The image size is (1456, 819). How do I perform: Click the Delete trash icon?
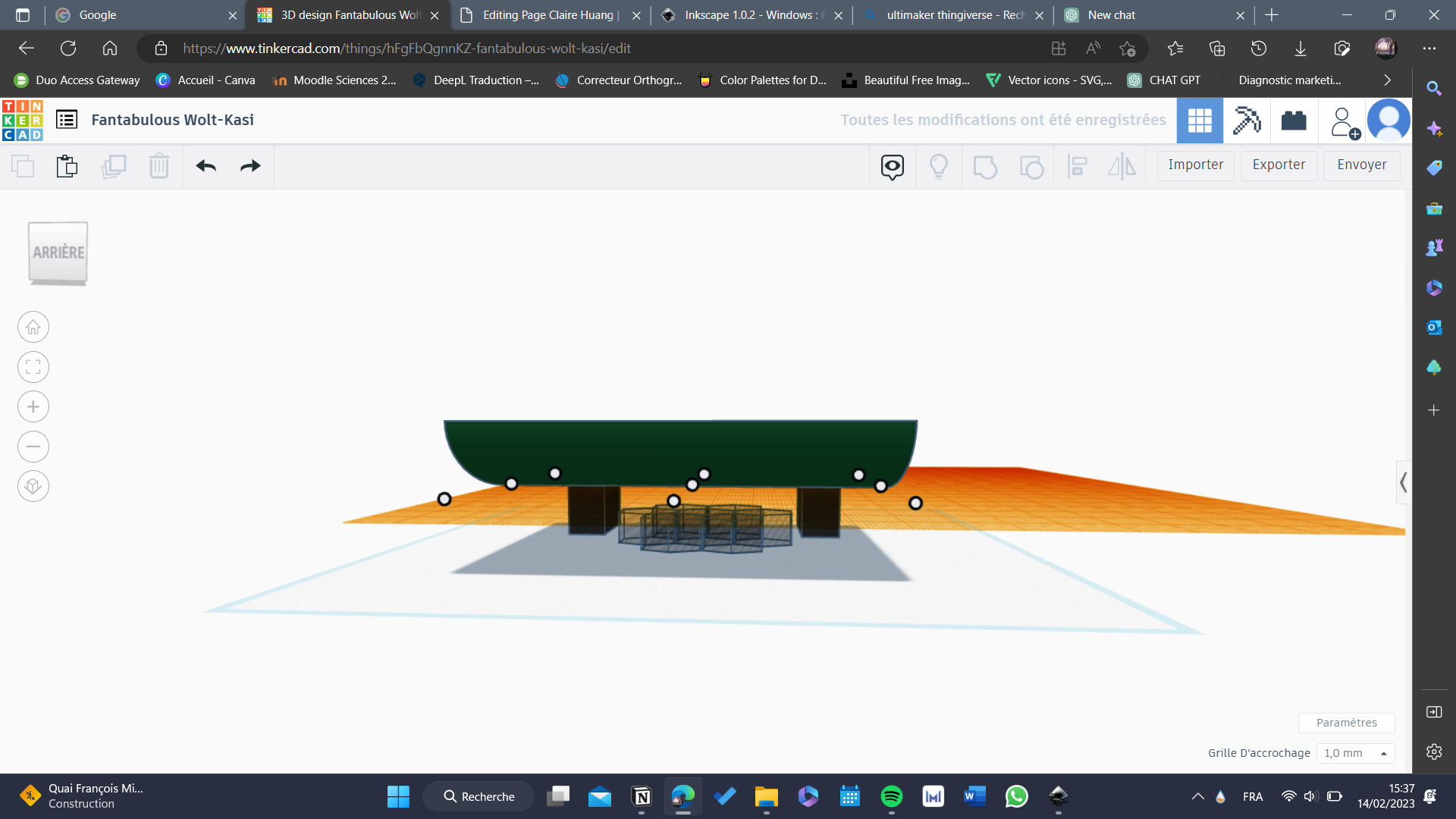click(x=159, y=166)
